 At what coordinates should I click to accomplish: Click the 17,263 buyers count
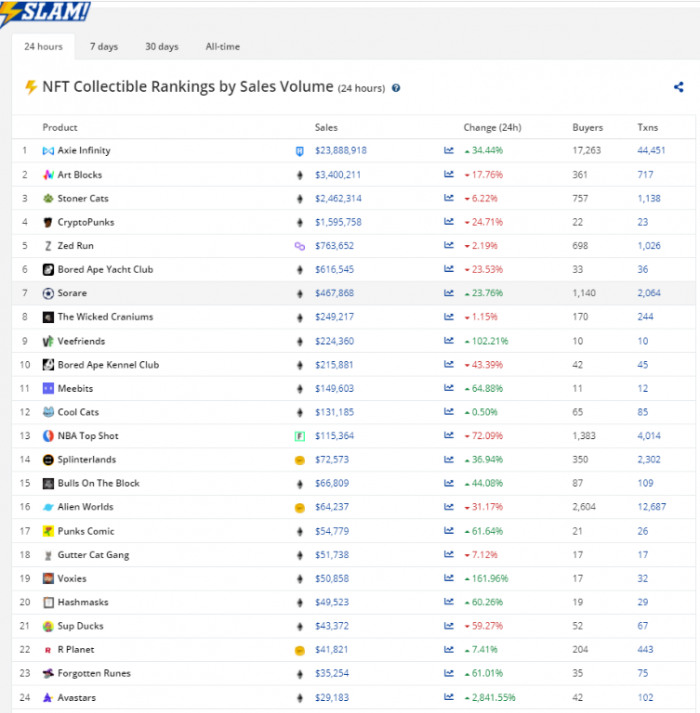[586, 151]
